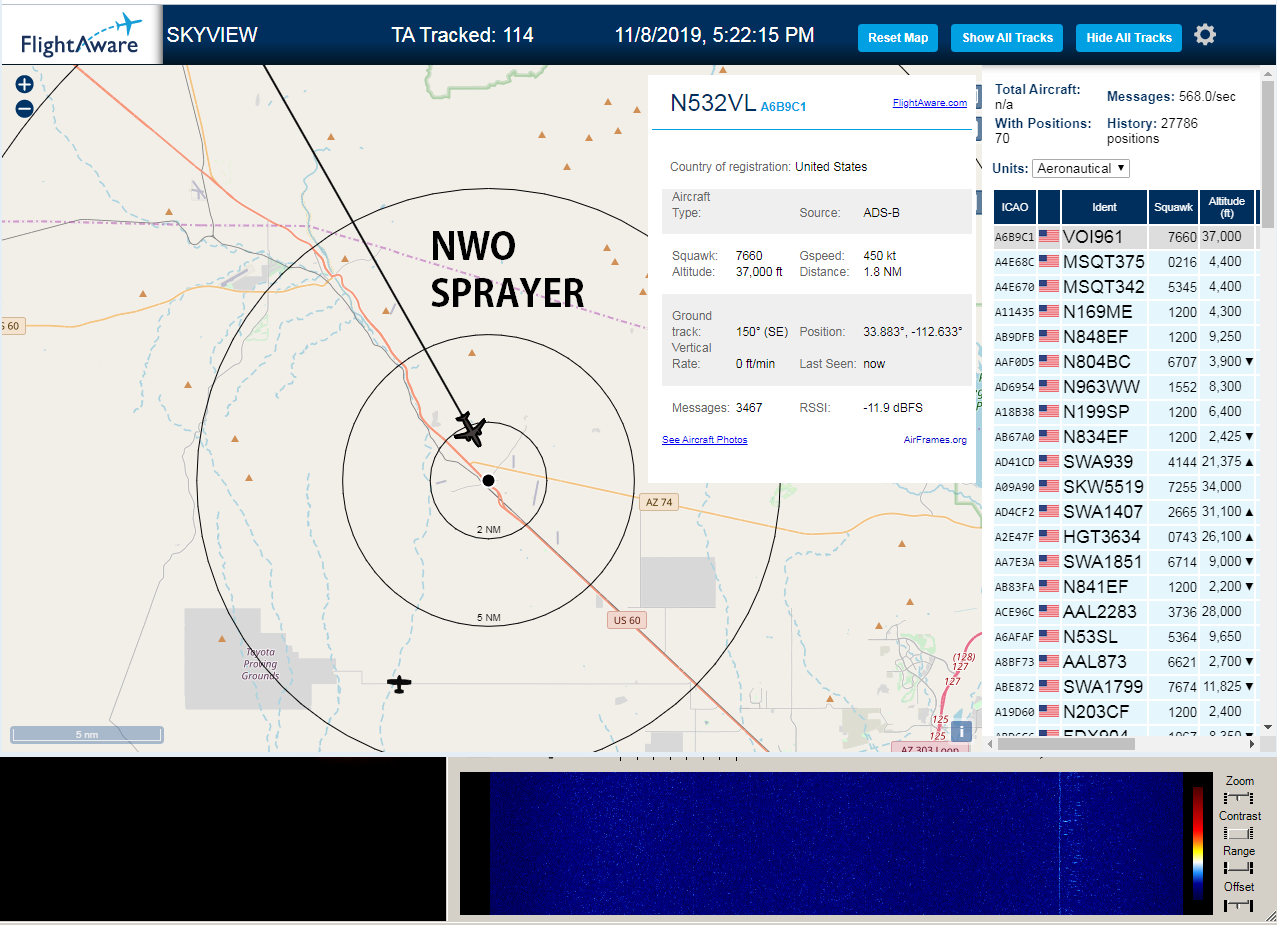Adjust the waterfall Contrast slider

tap(1239, 833)
